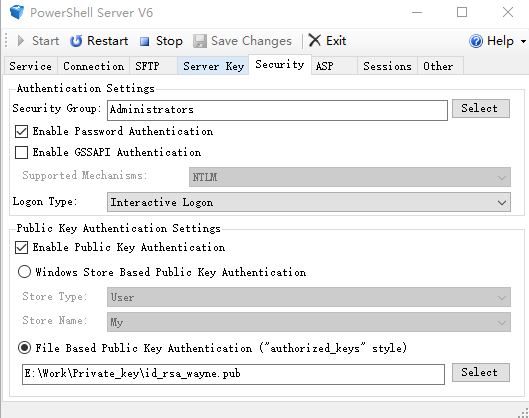
Task: Click the Stop label in toolbar
Action: [x=169, y=41]
